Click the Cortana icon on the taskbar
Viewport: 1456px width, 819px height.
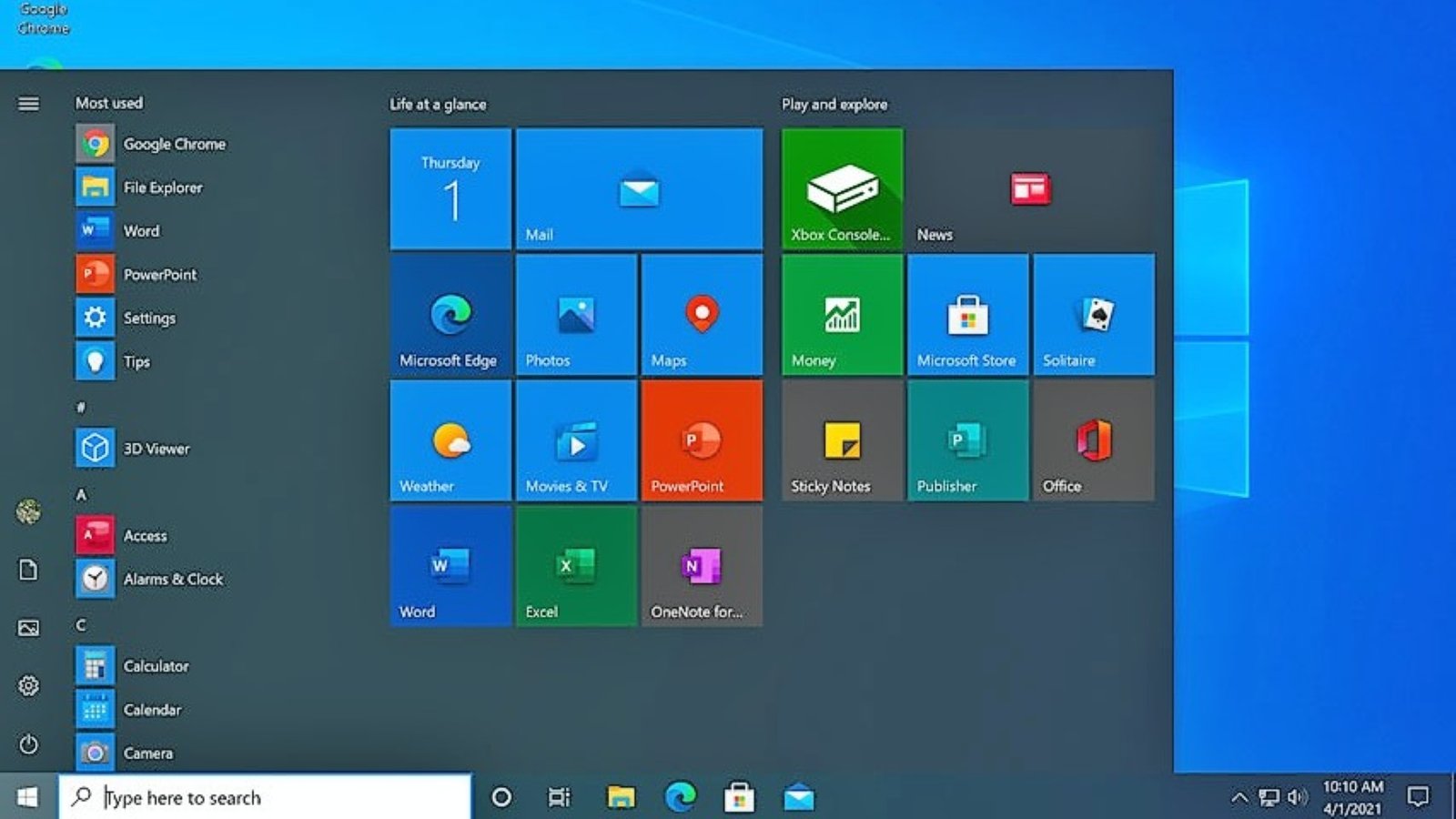[x=500, y=797]
